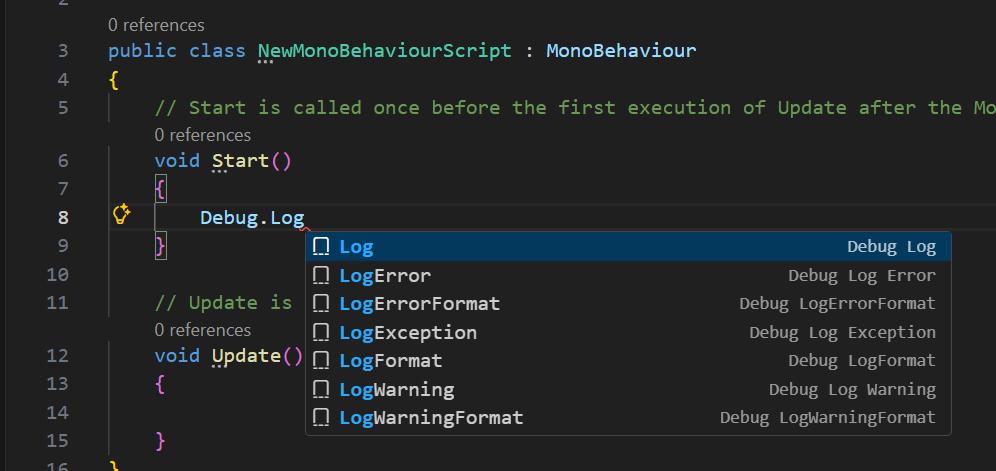
Task: Click the method icon next to LogErrorFormat
Action: tap(321, 303)
